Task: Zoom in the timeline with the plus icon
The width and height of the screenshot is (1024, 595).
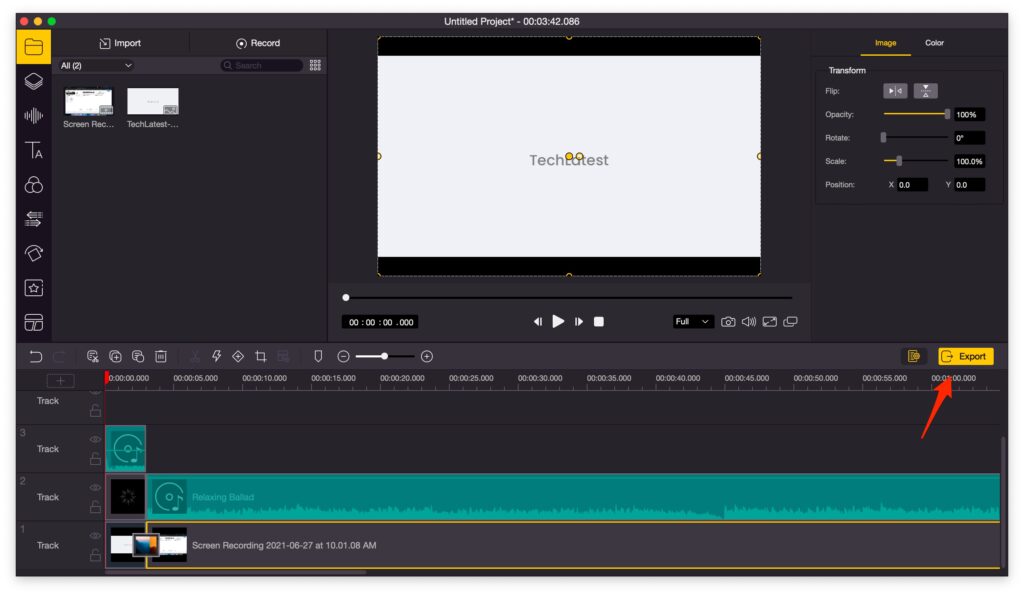Action: (x=427, y=357)
